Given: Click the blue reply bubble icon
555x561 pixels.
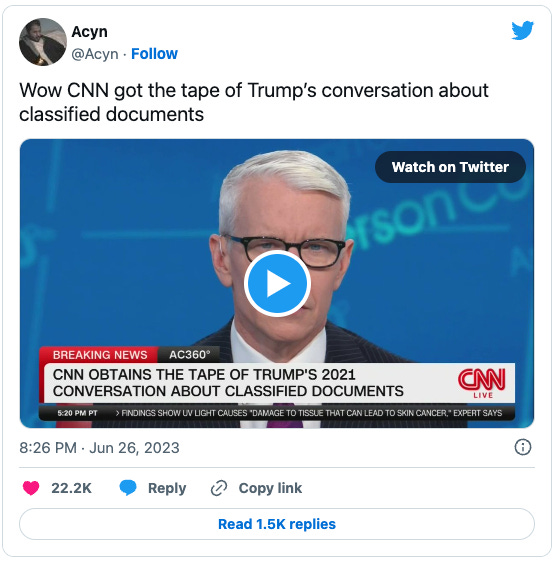Looking at the screenshot, I should tap(128, 488).
